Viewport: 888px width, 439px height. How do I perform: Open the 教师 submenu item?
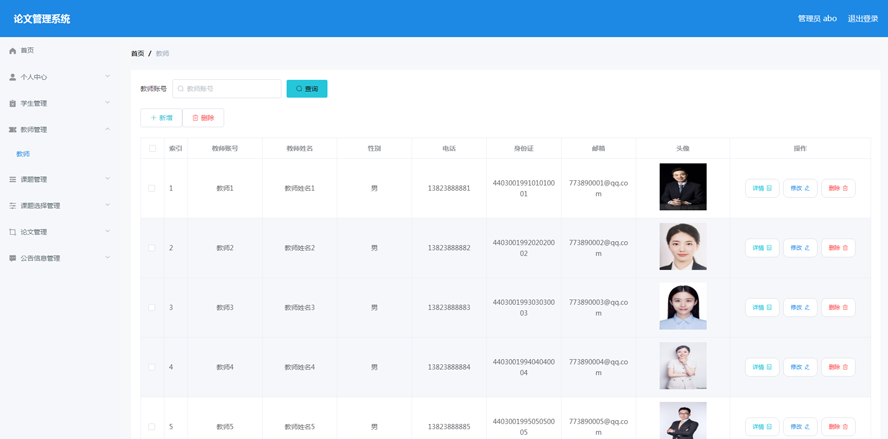(23, 154)
